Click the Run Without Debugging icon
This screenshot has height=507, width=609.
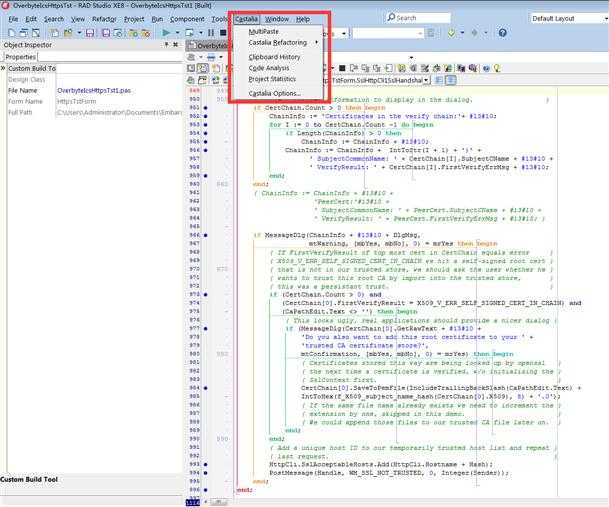pos(190,33)
